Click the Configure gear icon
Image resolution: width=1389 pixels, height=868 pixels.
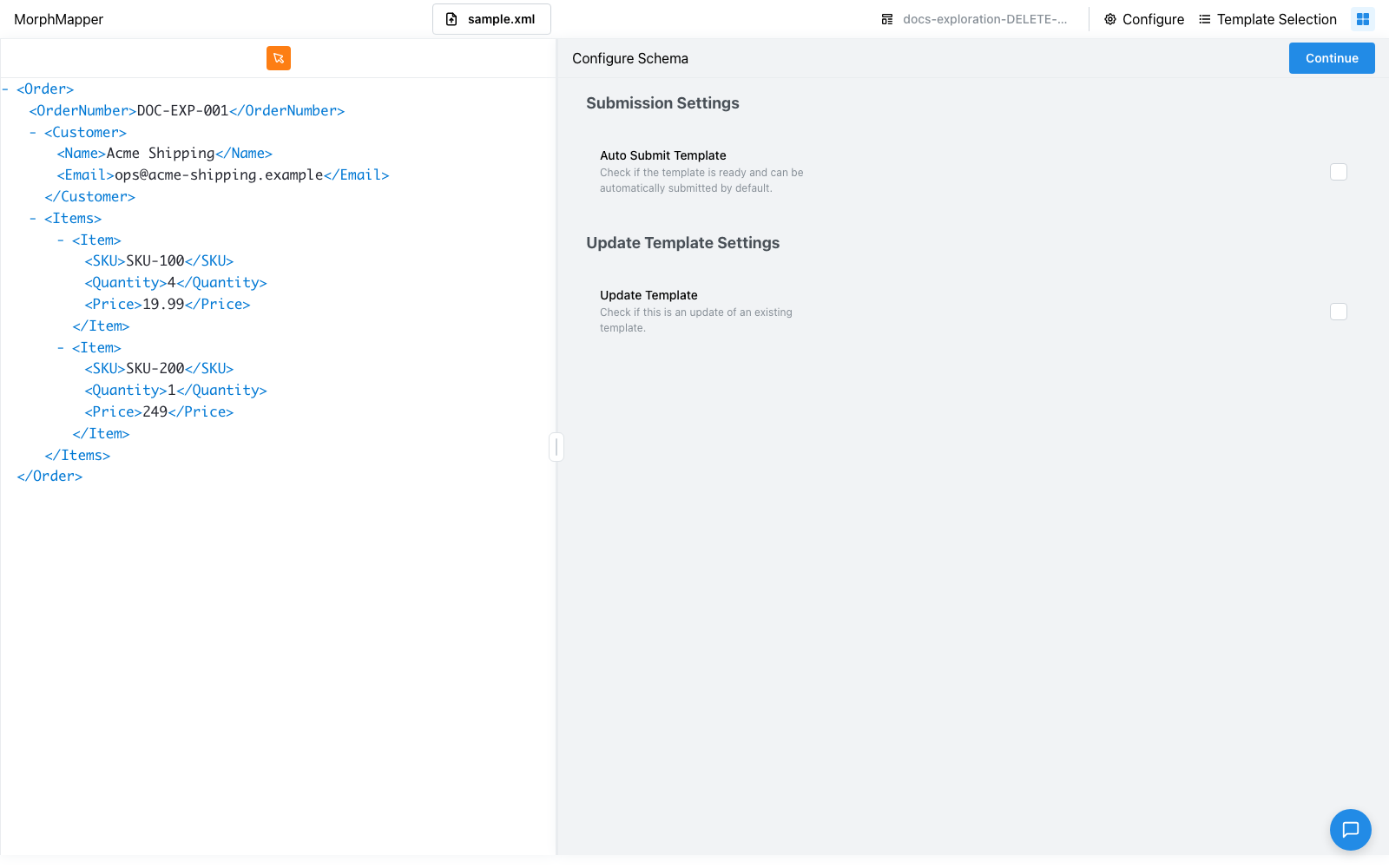click(1110, 19)
